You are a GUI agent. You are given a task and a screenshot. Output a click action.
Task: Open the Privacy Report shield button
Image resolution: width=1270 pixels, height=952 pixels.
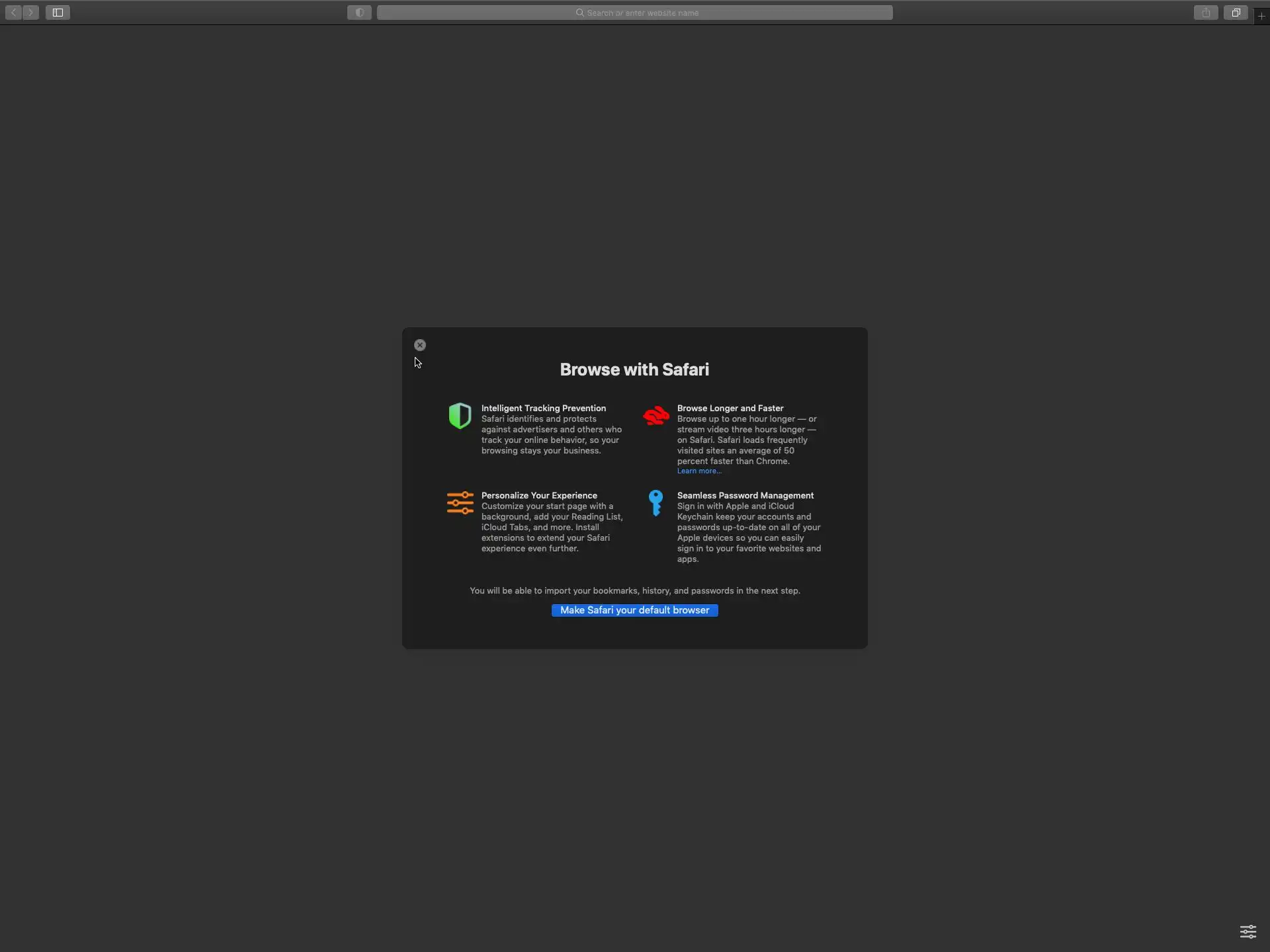pos(359,13)
